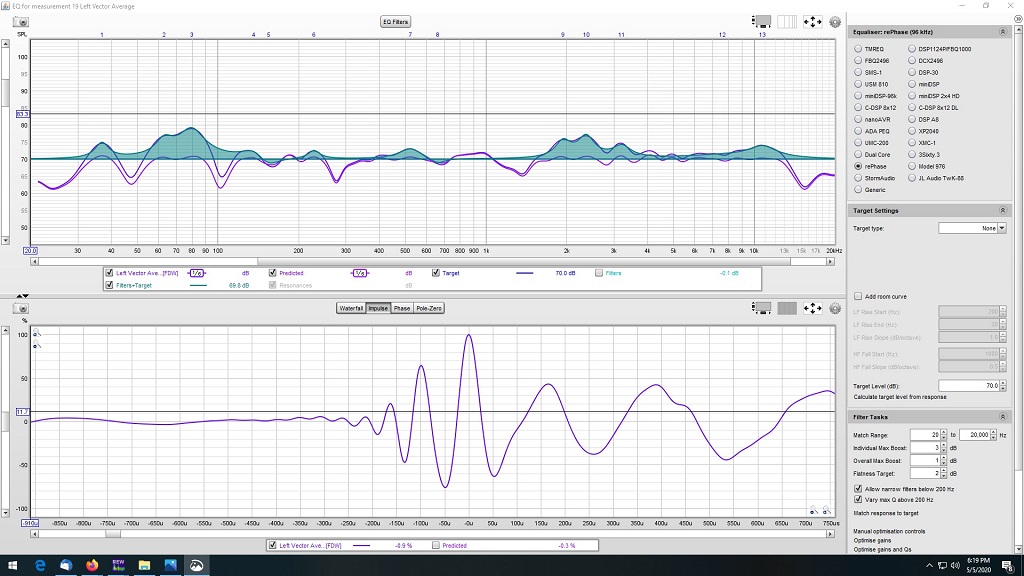Image resolution: width=1024 pixels, height=576 pixels.
Task: Open File Explorer from taskbar
Action: click(144, 566)
